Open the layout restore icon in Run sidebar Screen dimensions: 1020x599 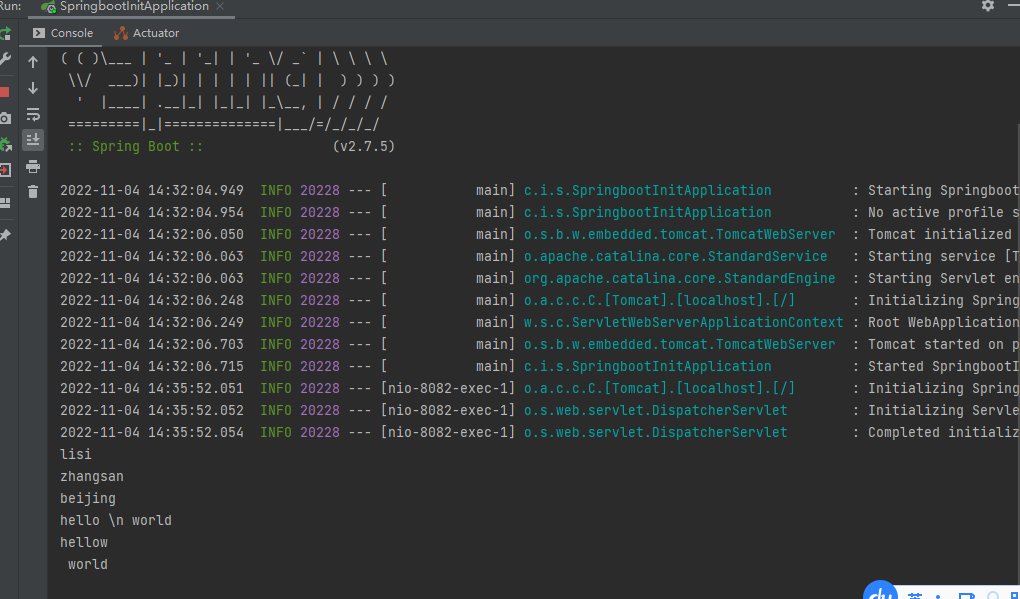pyautogui.click(x=5, y=203)
